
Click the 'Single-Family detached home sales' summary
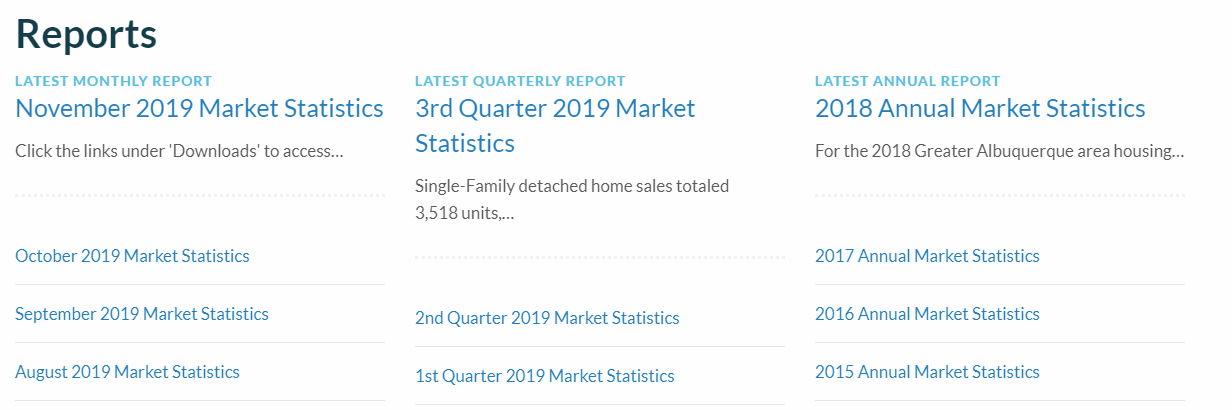coord(572,199)
